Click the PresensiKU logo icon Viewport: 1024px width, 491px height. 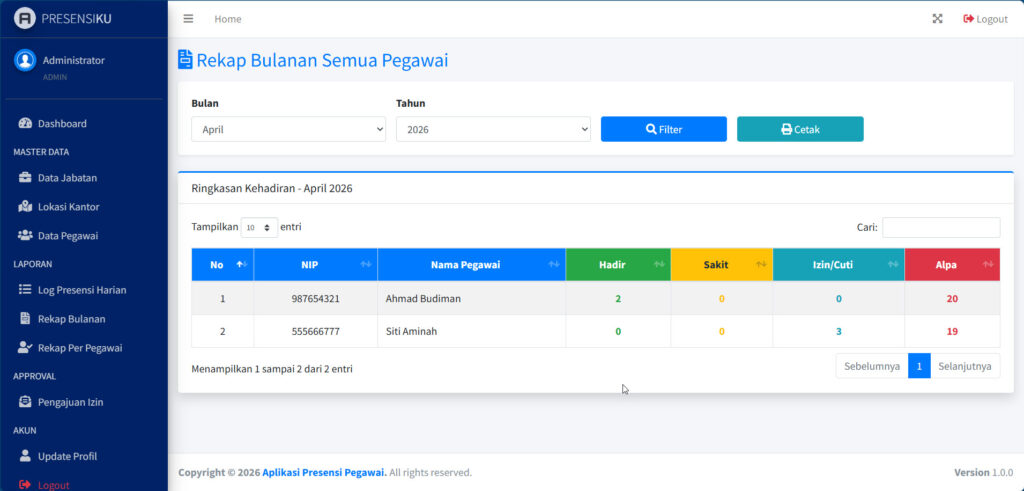click(25, 18)
